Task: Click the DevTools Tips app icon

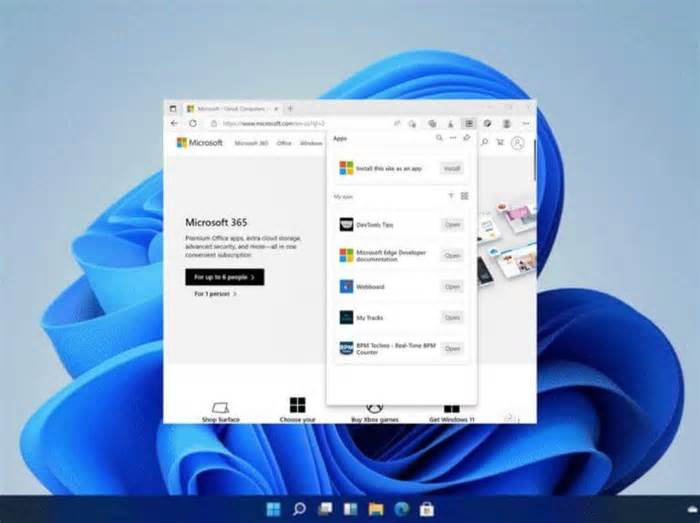Action: (x=346, y=224)
